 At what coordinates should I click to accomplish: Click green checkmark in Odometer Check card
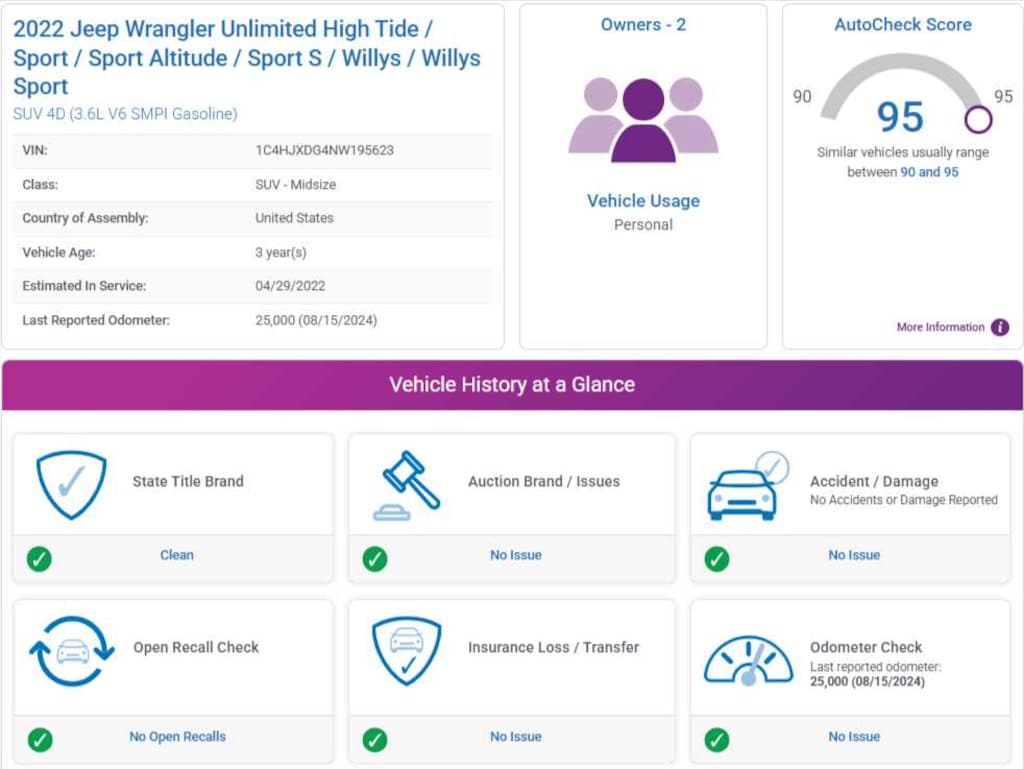tap(717, 740)
